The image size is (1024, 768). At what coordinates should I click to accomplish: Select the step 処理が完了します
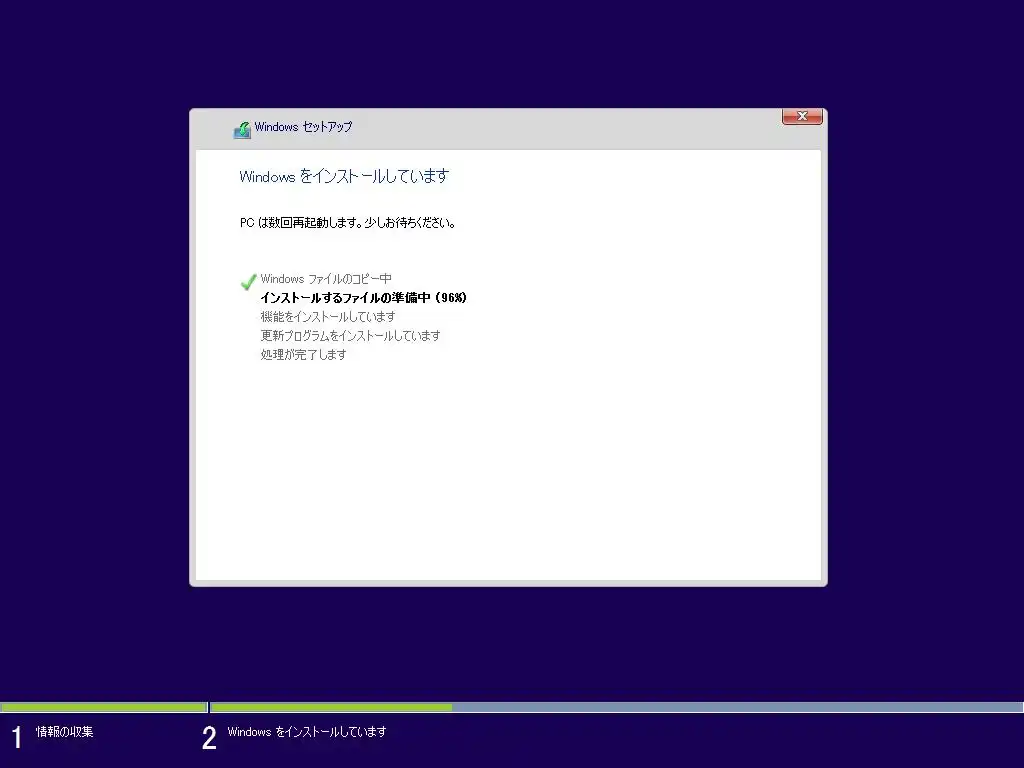303,355
